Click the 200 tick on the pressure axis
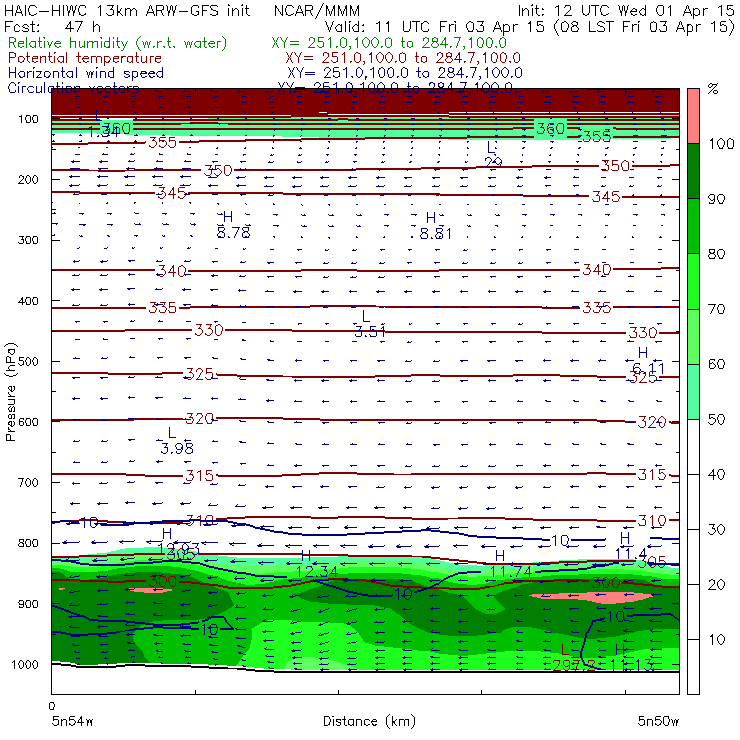This screenshot has height=740, width=740. coord(28,179)
